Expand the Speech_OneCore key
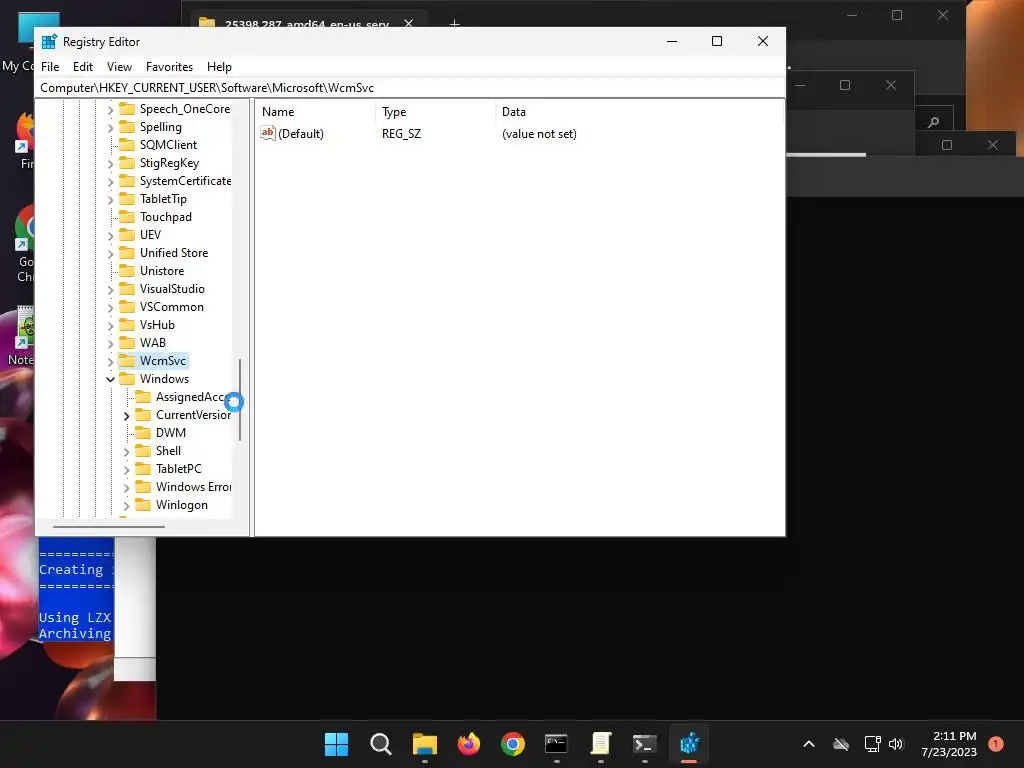This screenshot has width=1024, height=768. click(x=110, y=110)
